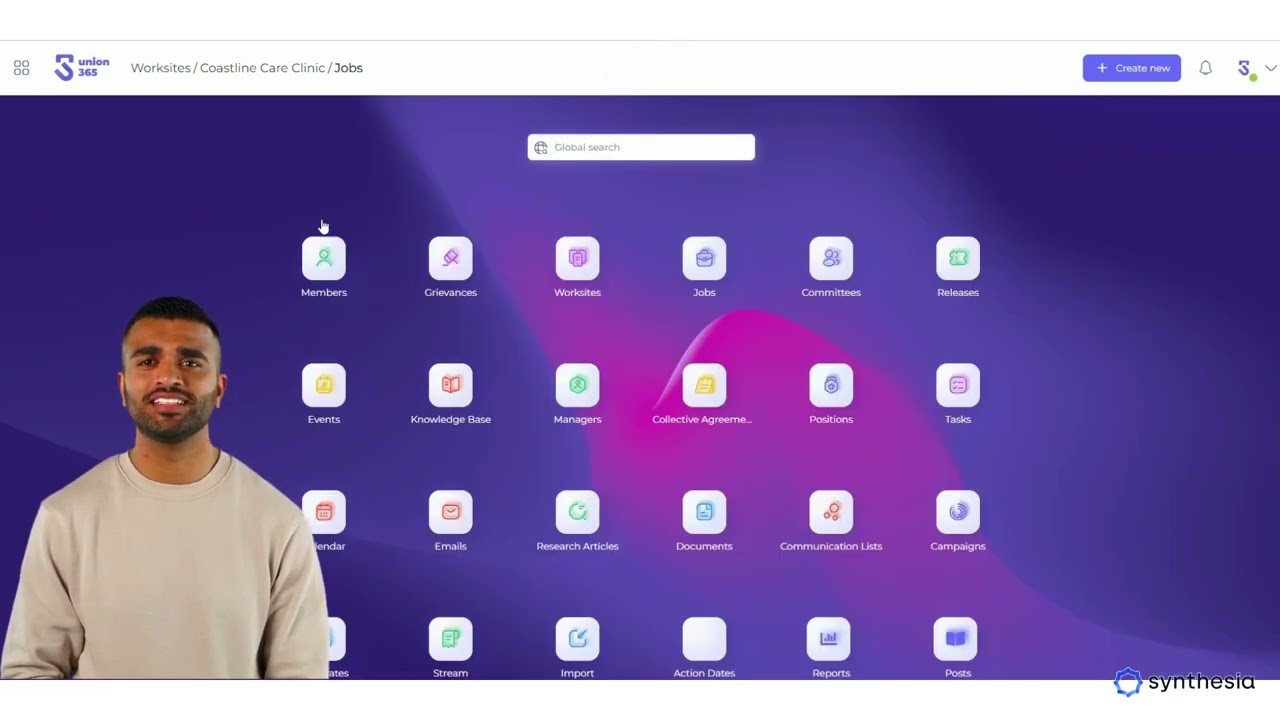
Task: Open the Events app
Action: (x=324, y=386)
